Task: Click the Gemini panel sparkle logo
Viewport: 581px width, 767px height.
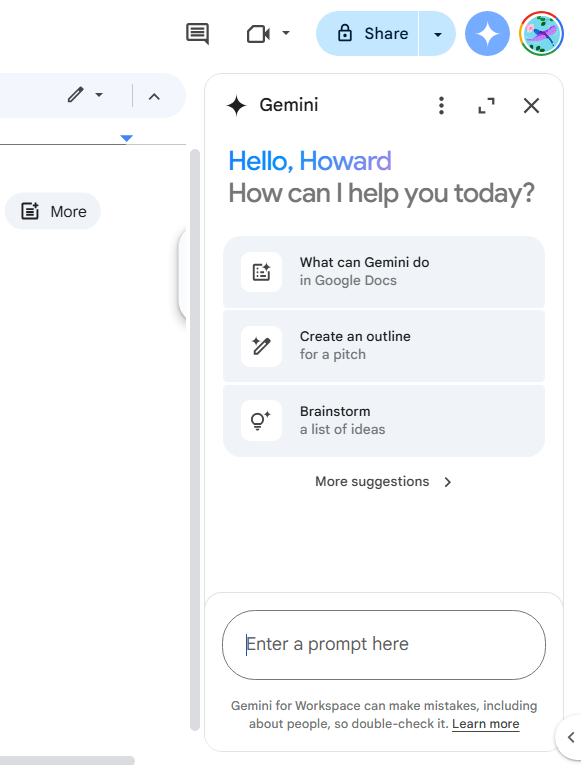Action: pyautogui.click(x=236, y=105)
